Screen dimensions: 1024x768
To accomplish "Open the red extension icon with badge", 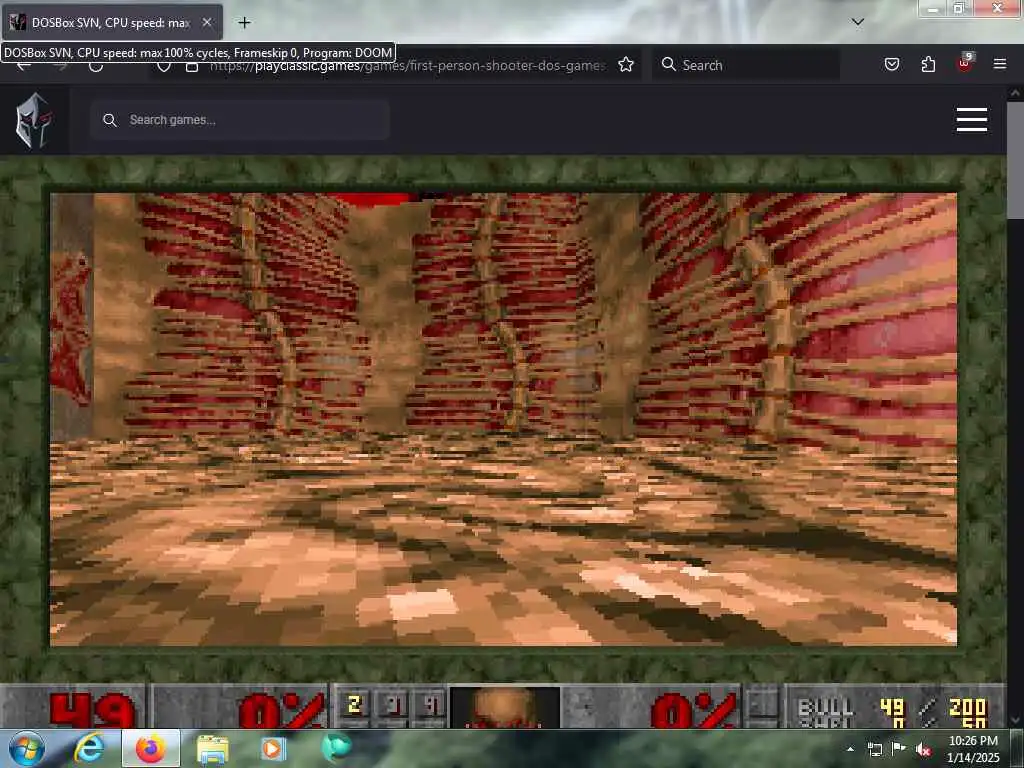I will pos(965,63).
